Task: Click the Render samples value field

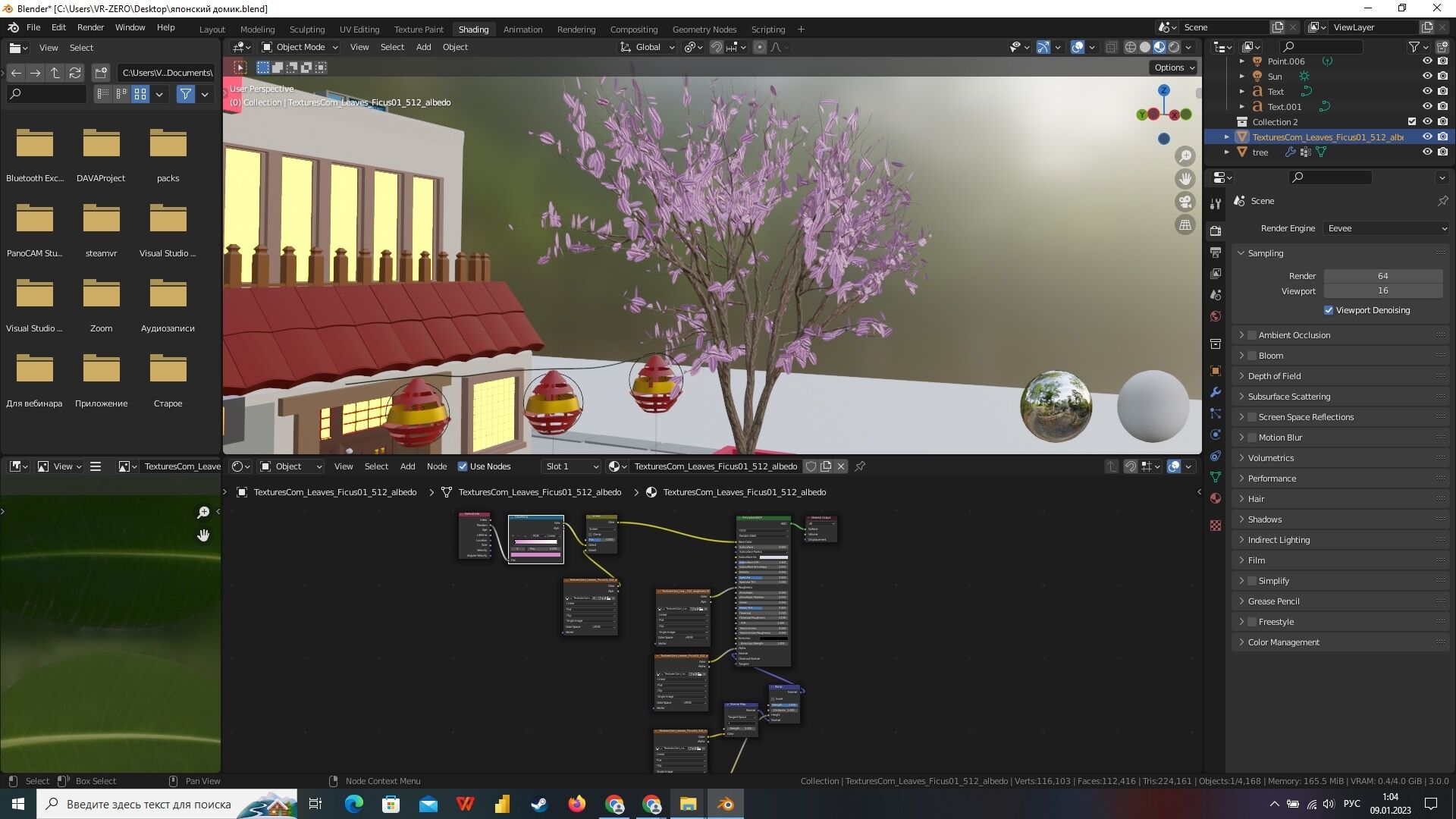Action: [1382, 276]
